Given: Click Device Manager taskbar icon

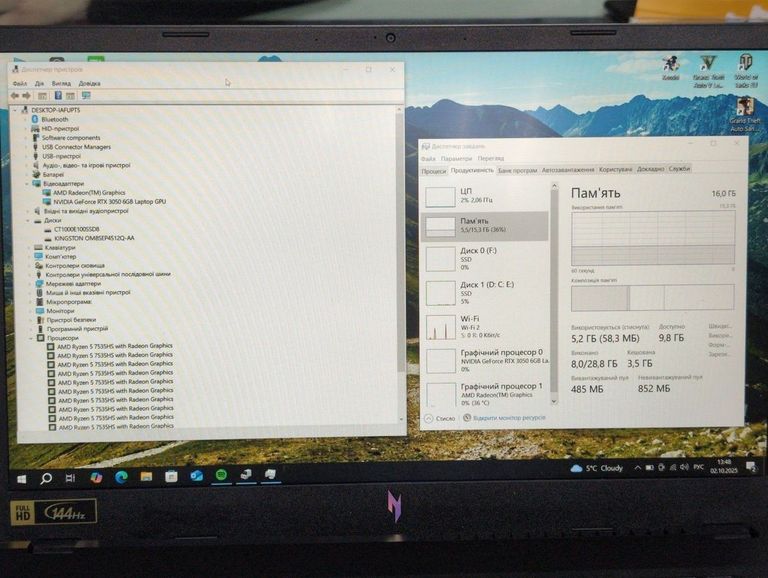Looking at the screenshot, I should [x=246, y=474].
